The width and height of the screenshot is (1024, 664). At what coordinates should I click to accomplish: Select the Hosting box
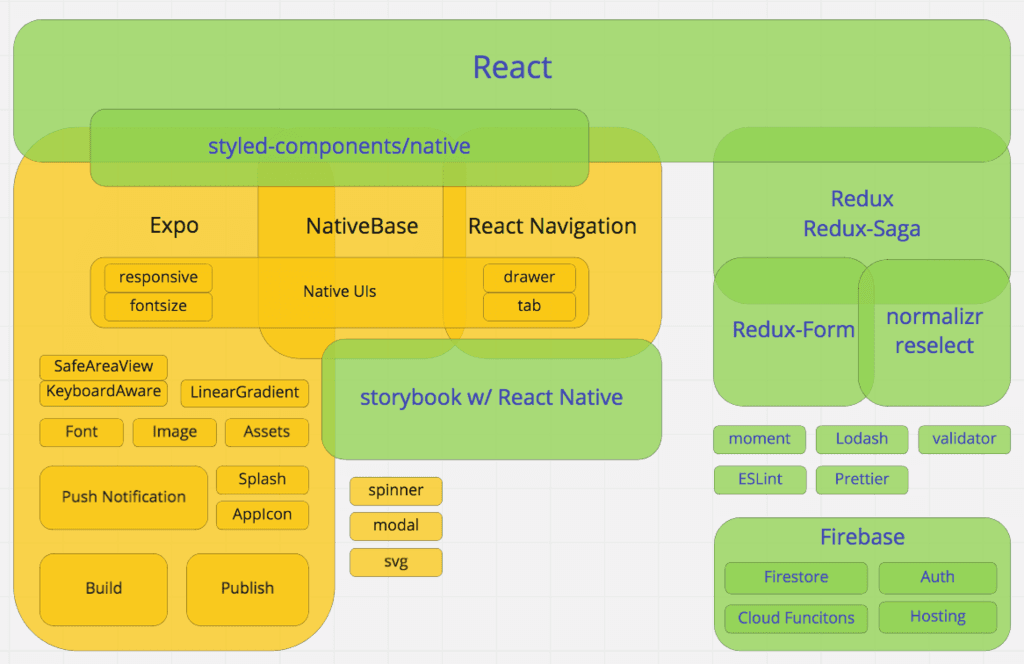937,616
